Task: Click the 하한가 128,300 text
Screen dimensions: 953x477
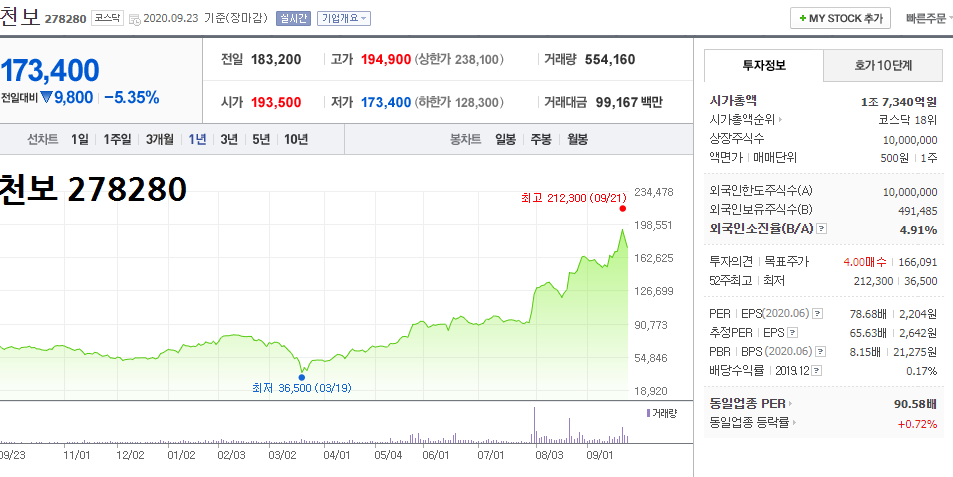Action: [x=459, y=102]
